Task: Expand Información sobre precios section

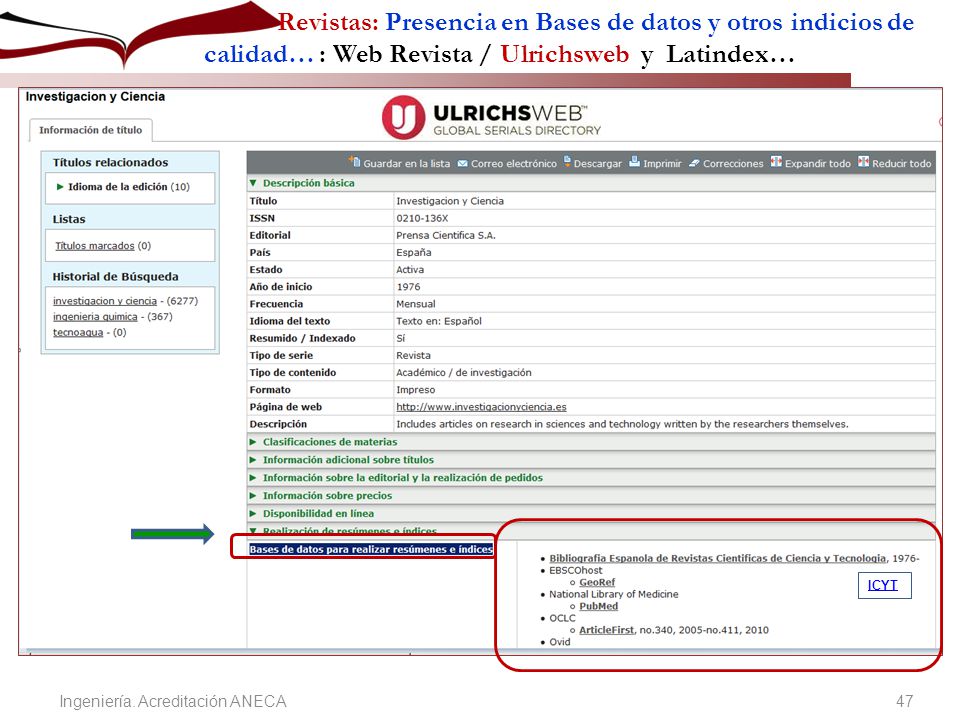Action: tap(253, 496)
